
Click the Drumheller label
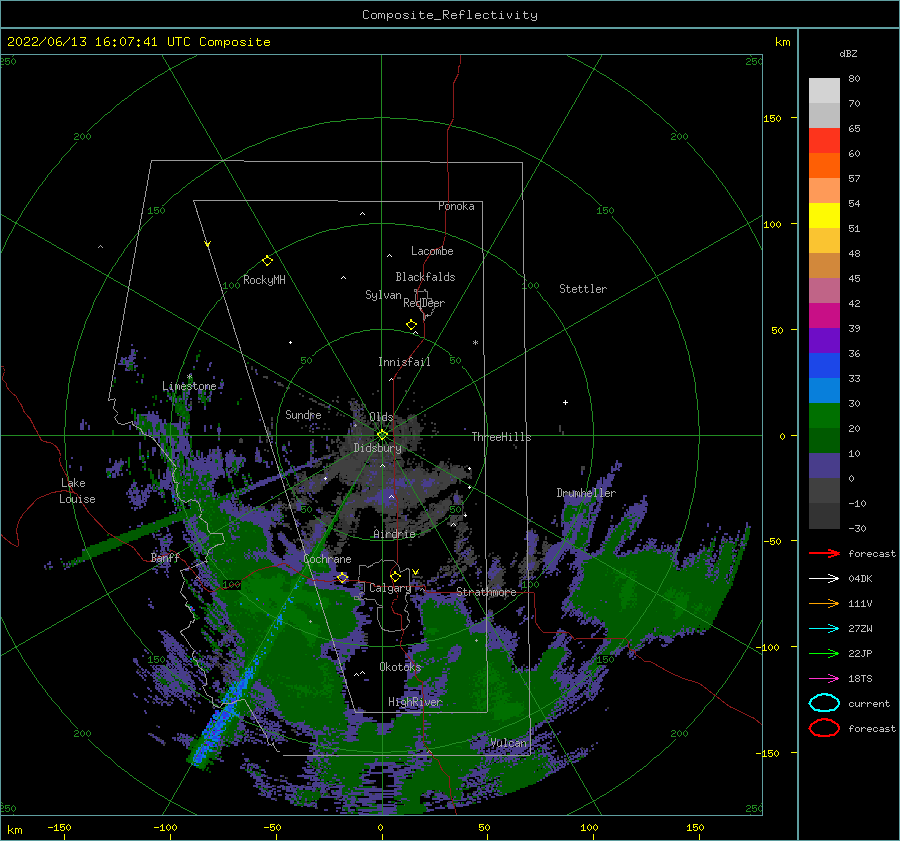click(x=585, y=493)
